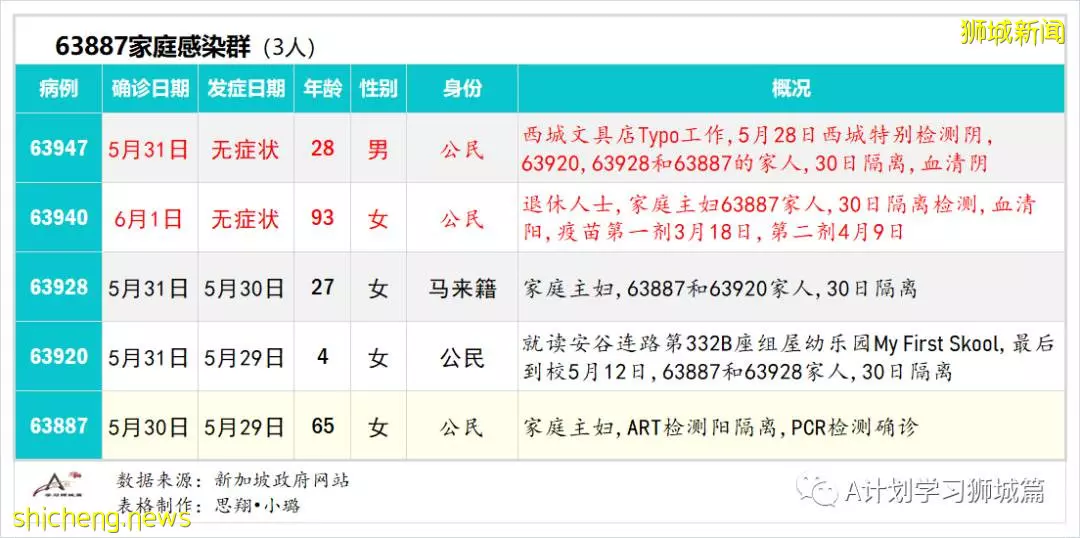Viewport: 1080px width, 538px height.
Task: Click "公民" in row 63887
Action: 462,427
